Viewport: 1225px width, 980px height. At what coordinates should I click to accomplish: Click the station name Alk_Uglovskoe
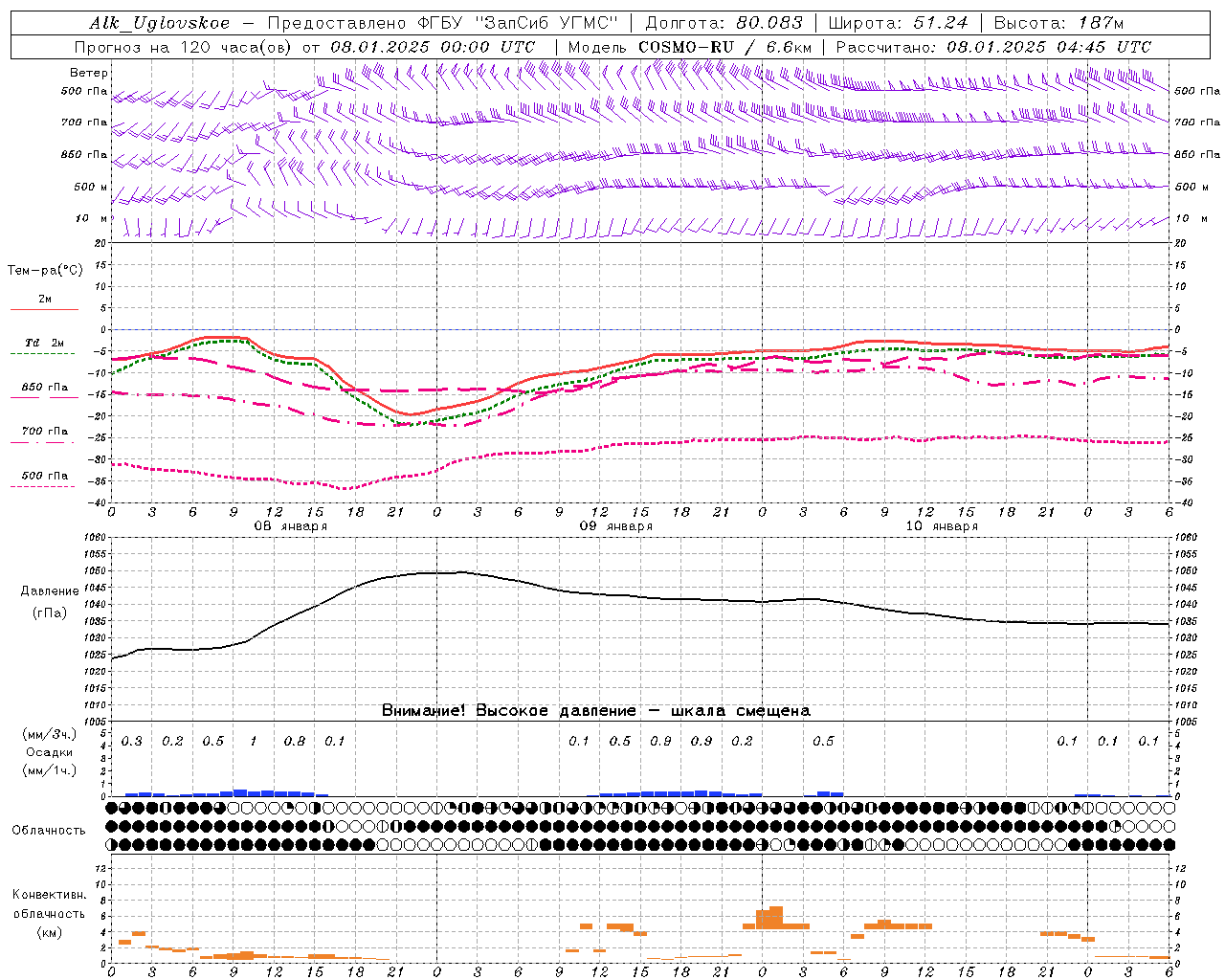coord(160,23)
